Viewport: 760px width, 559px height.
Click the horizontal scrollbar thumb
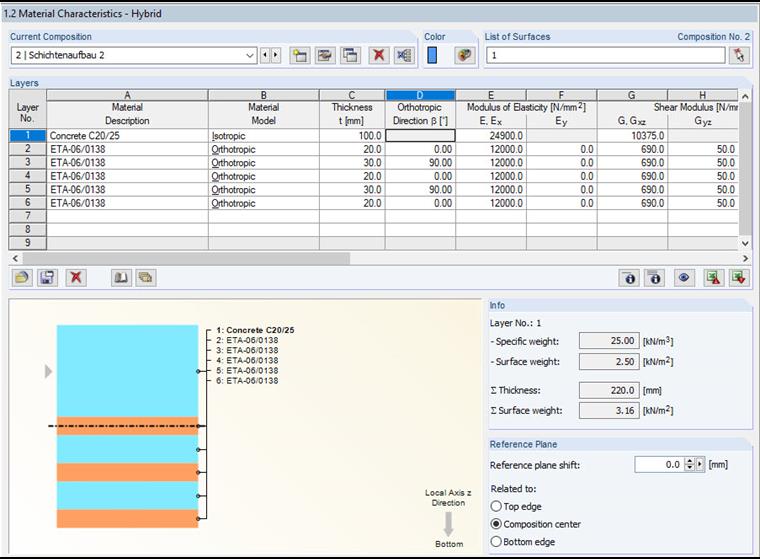click(187, 258)
